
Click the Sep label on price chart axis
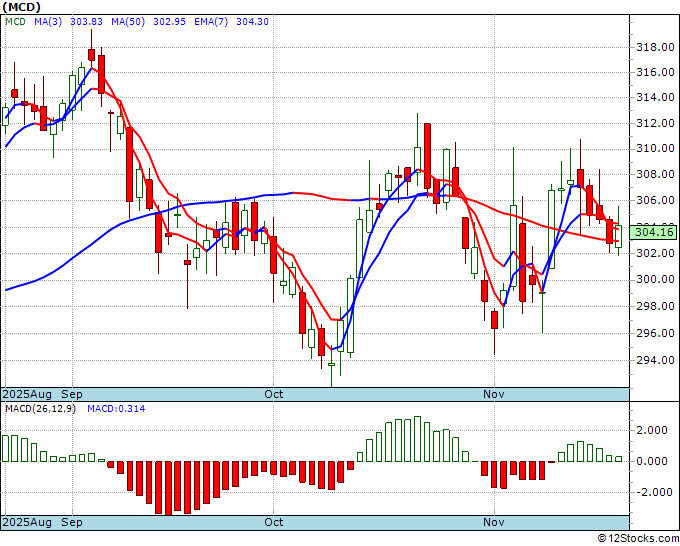(x=72, y=395)
